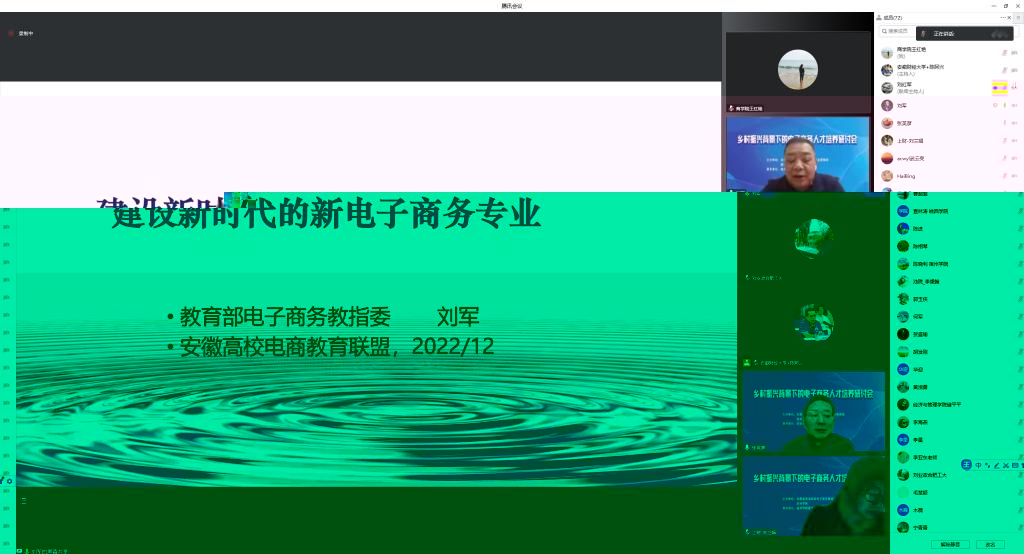Click the recording status indicator 录制中
Image resolution: width=1024 pixels, height=554 pixels.
[x=22, y=33]
